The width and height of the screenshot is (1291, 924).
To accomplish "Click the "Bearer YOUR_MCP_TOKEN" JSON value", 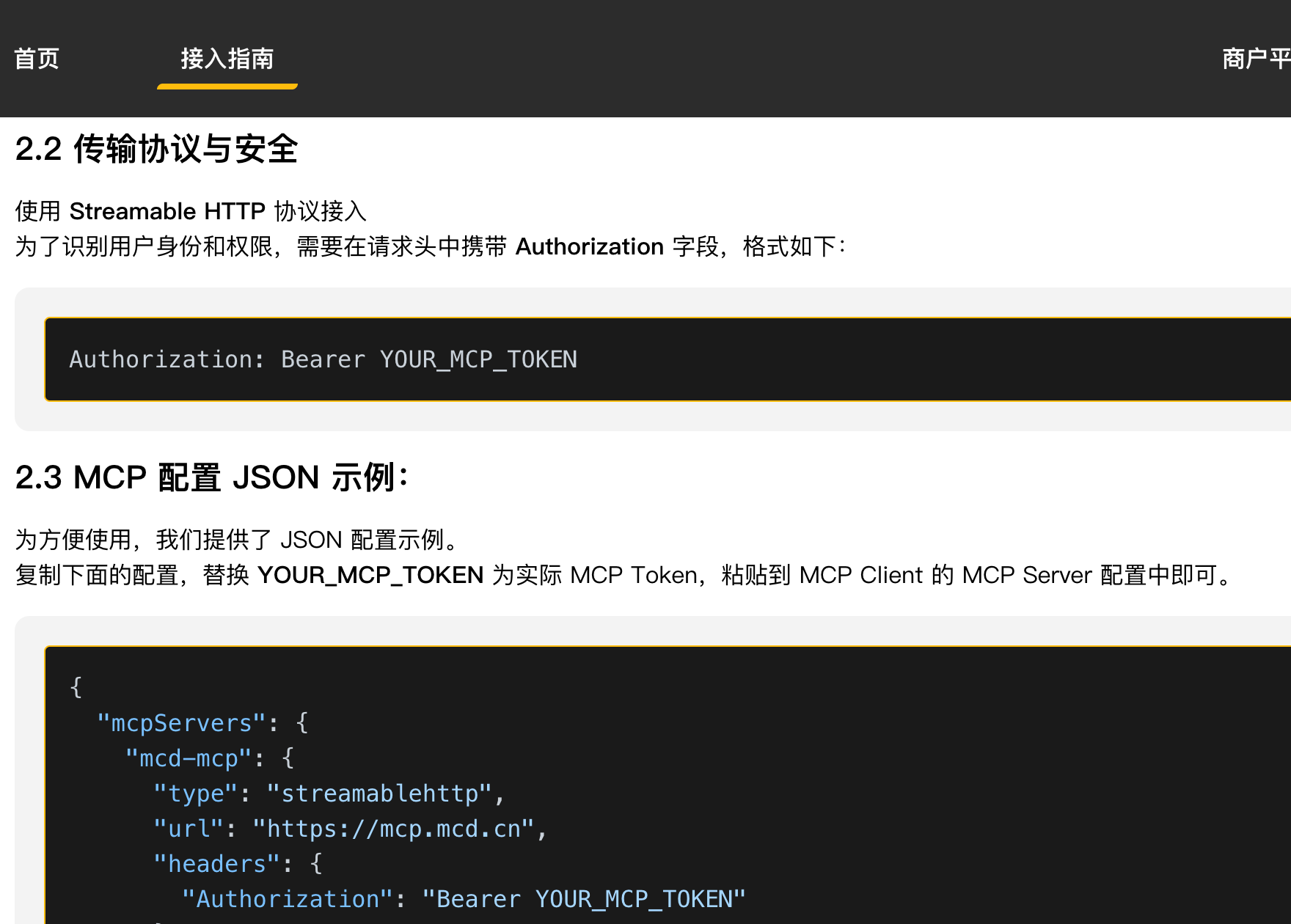I will point(584,899).
